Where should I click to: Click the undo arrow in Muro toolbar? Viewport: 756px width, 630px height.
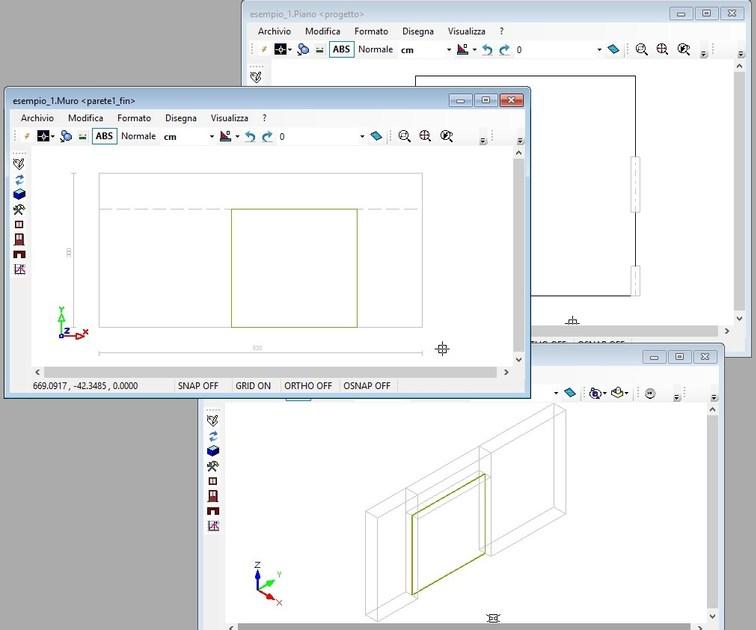250,136
